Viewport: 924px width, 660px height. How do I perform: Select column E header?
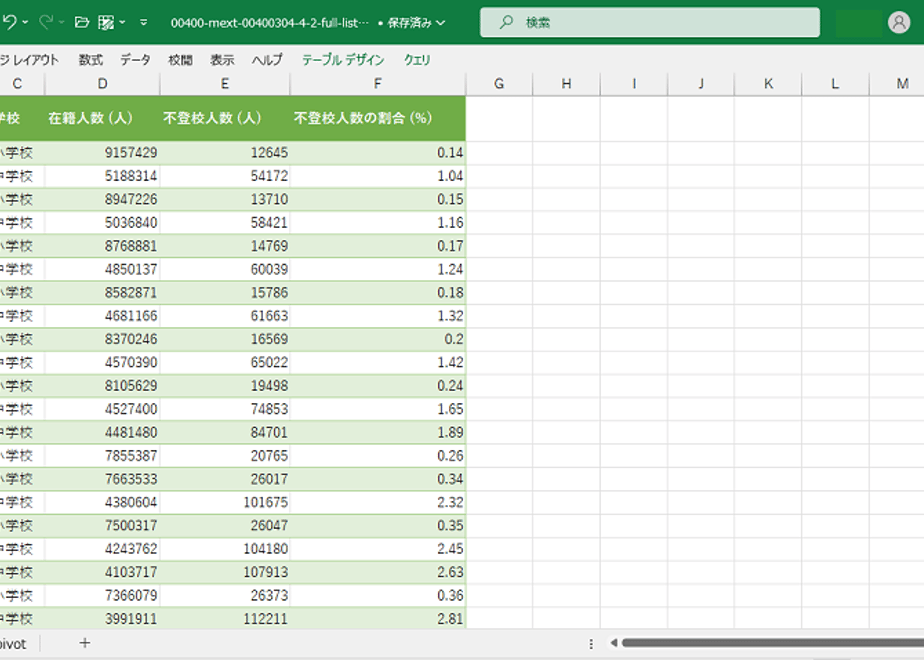(225, 84)
